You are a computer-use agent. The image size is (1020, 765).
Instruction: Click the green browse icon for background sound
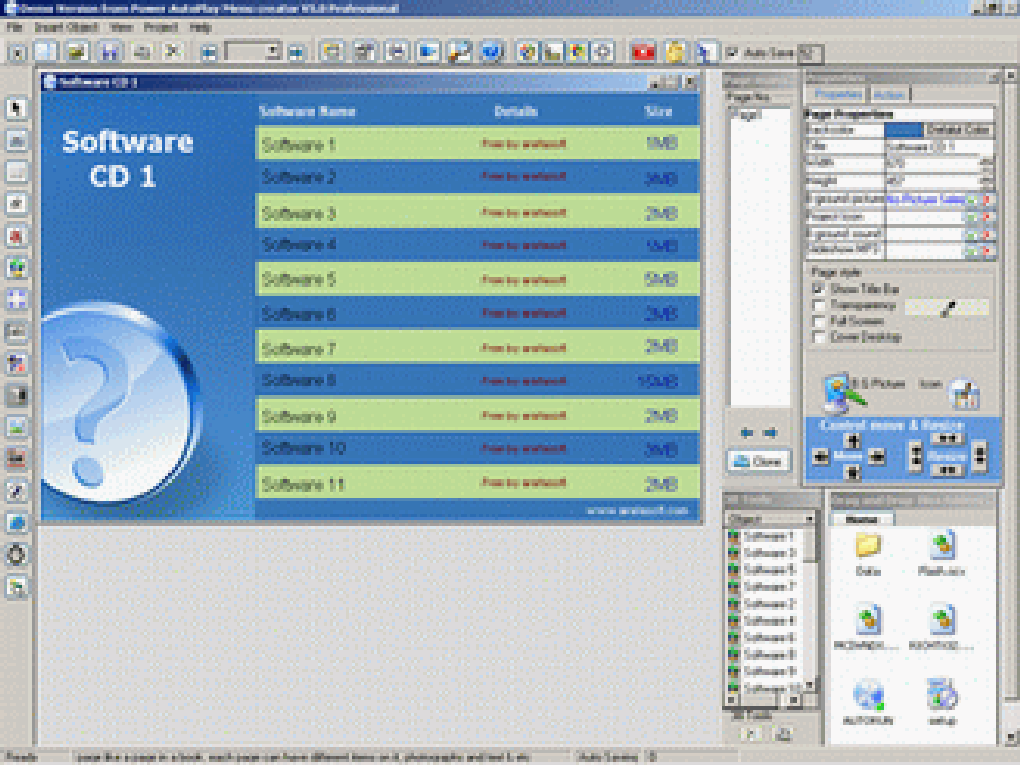tap(971, 234)
